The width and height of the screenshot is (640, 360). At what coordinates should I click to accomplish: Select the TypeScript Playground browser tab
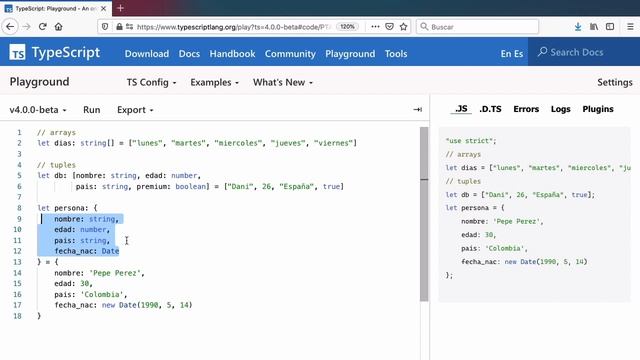tap(56, 8)
